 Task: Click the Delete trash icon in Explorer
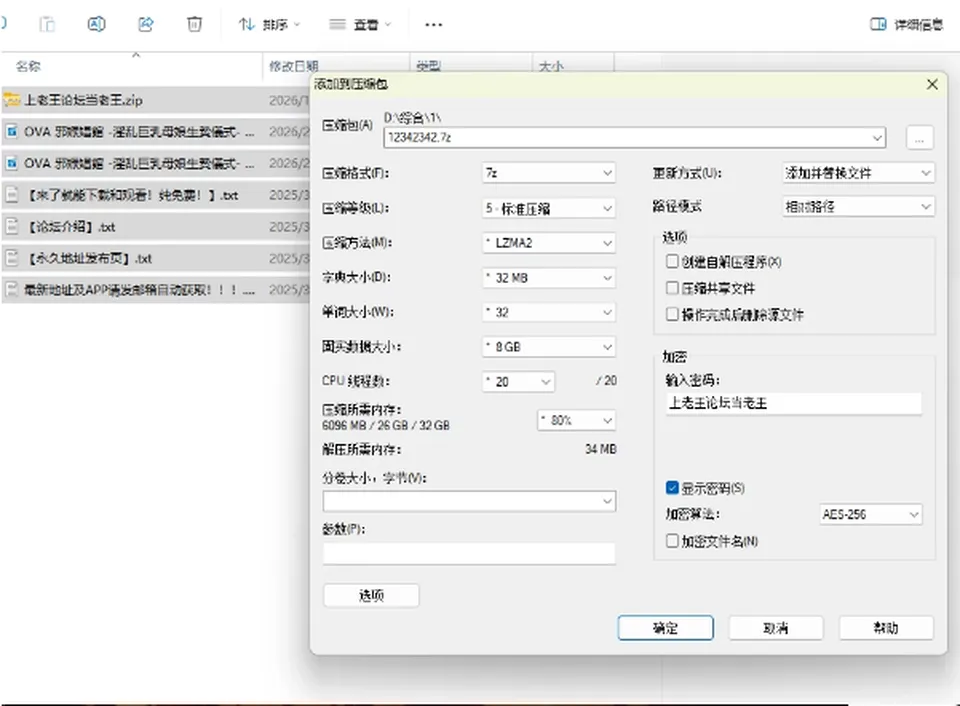[x=194, y=24]
